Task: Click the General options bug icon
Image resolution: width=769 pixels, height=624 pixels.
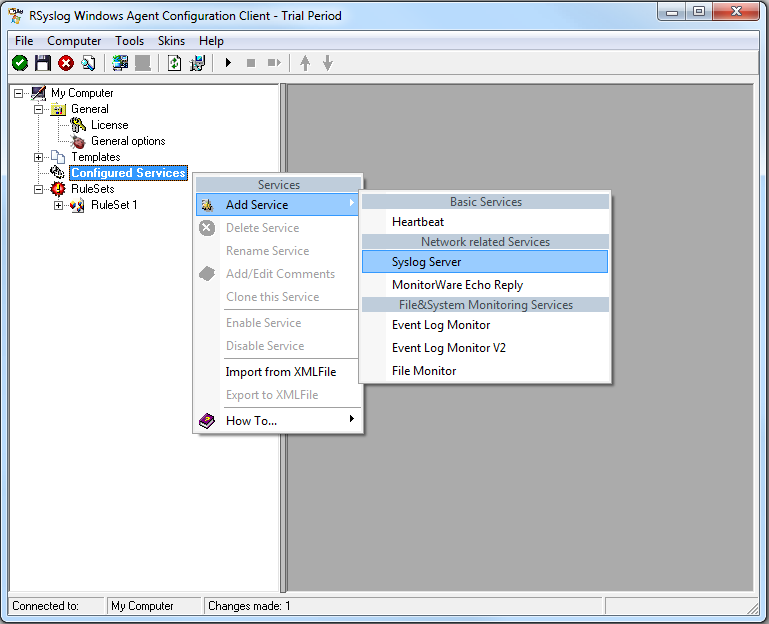Action: click(x=78, y=141)
